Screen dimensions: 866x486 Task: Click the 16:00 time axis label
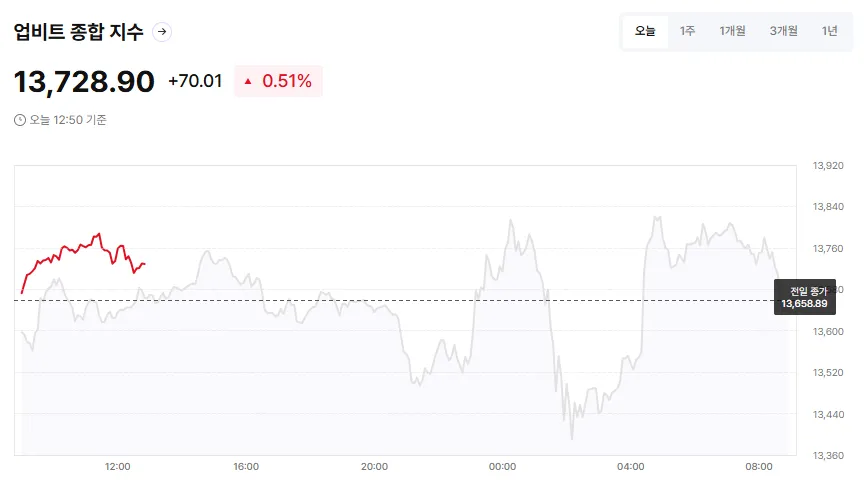246,467
